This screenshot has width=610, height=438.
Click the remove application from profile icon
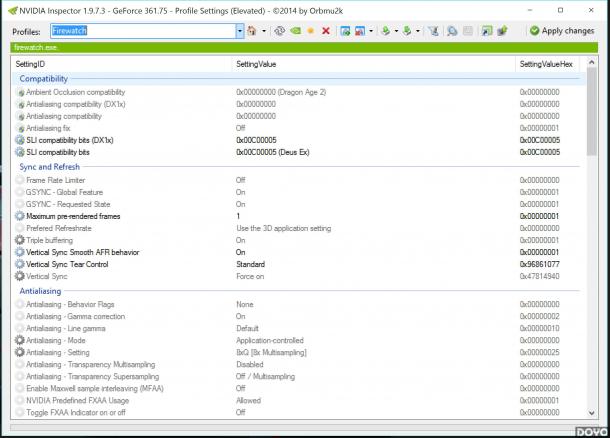pyautogui.click(x=360, y=31)
